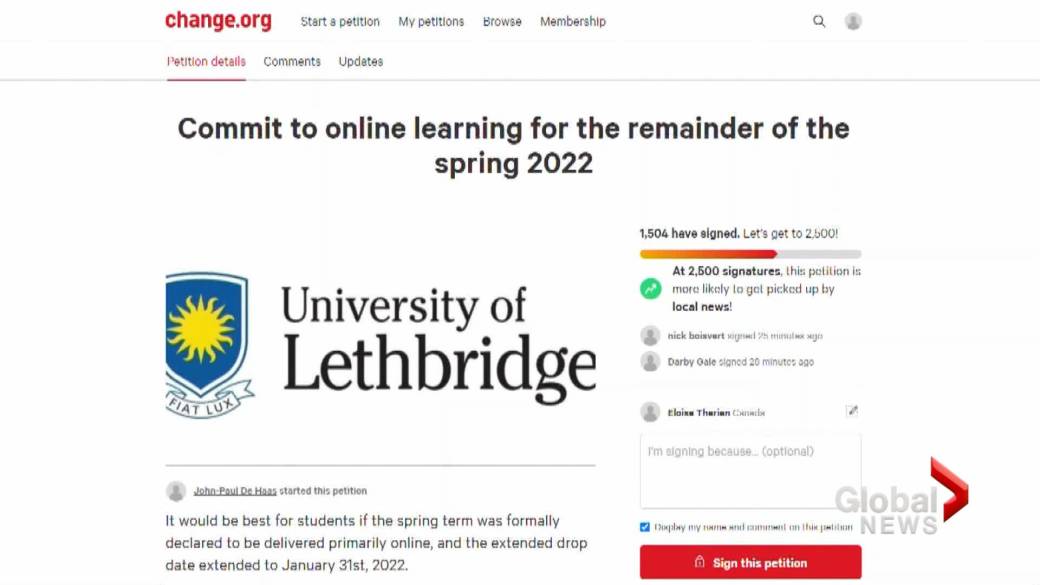
Task: Click the edit pencil icon beside Eloise Therien
Action: click(852, 411)
